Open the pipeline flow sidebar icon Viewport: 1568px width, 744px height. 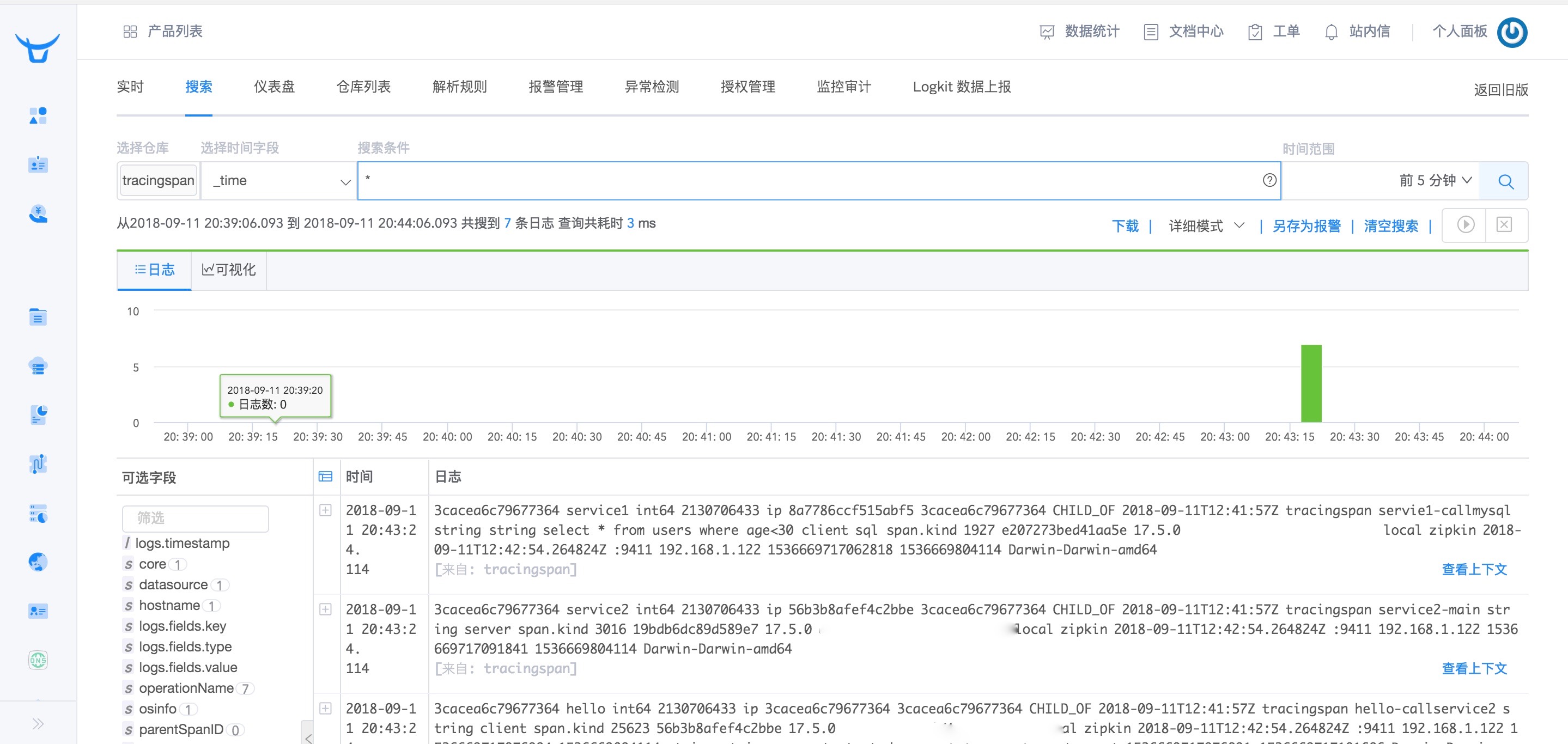click(38, 464)
